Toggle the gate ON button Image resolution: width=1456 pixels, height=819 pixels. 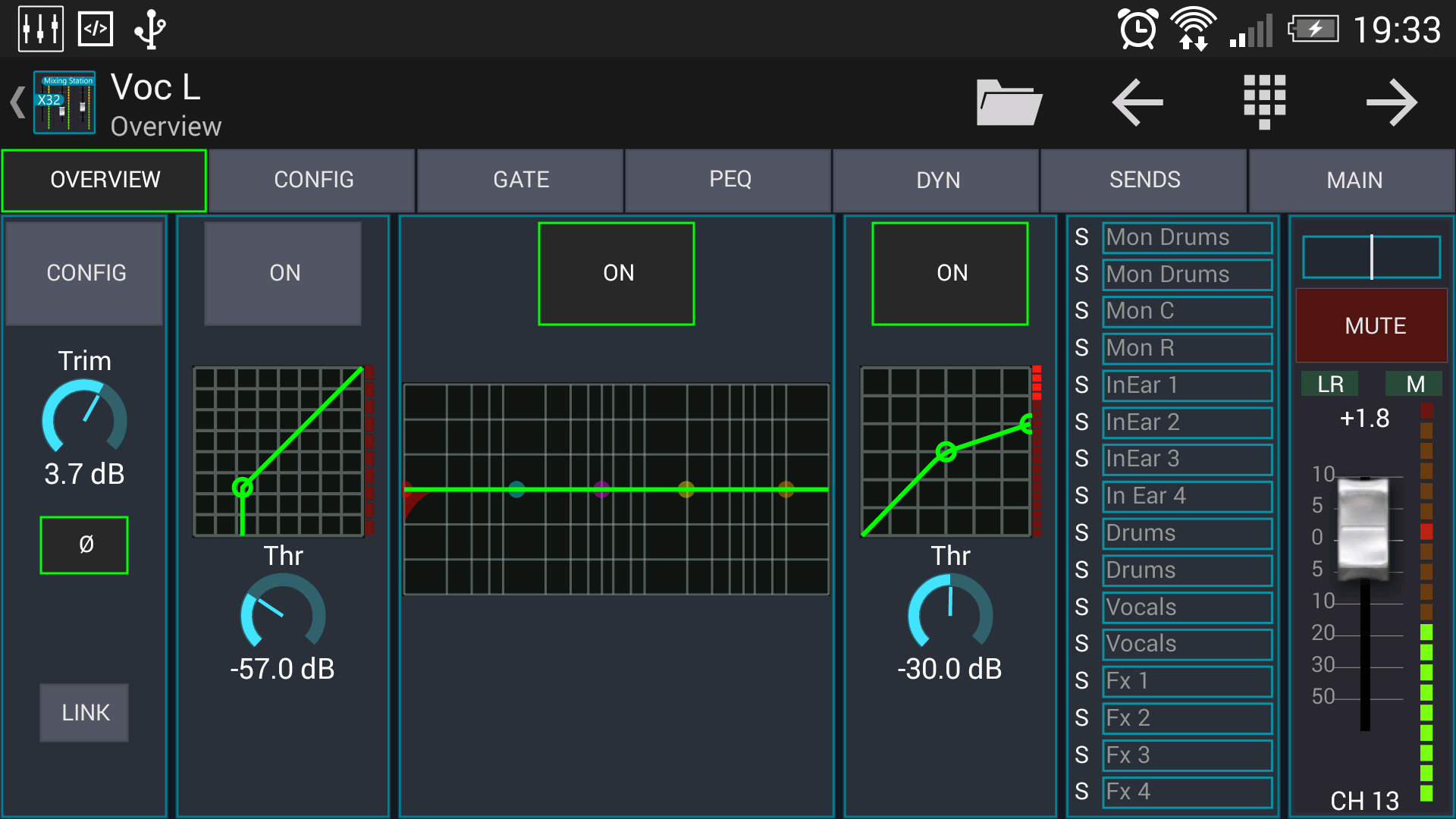coord(283,273)
